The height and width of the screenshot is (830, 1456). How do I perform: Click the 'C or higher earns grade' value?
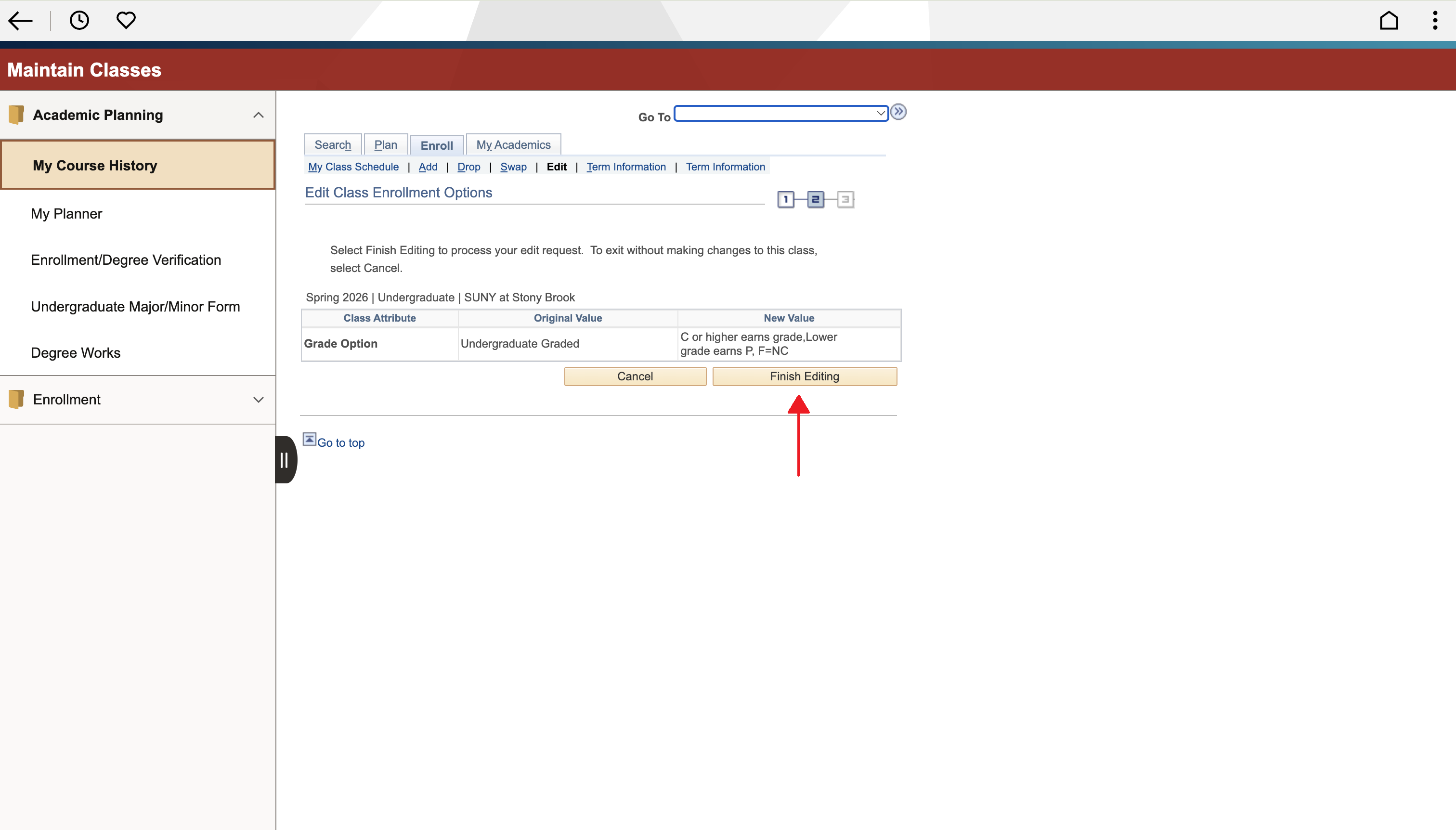click(759, 344)
